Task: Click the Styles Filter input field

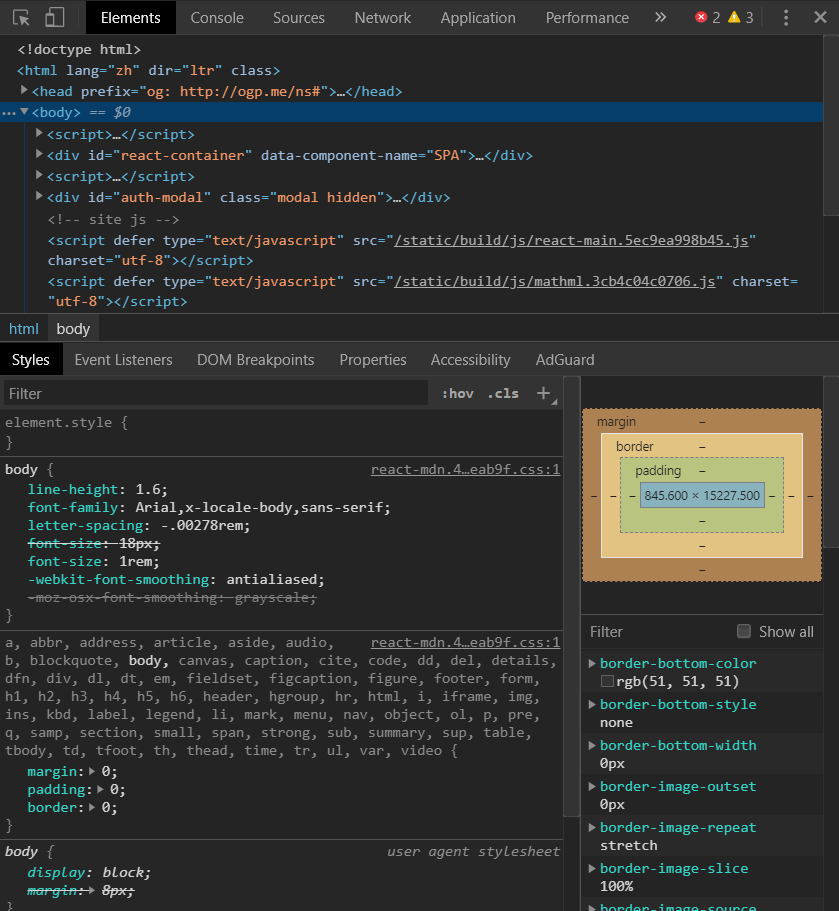Action: 215,393
